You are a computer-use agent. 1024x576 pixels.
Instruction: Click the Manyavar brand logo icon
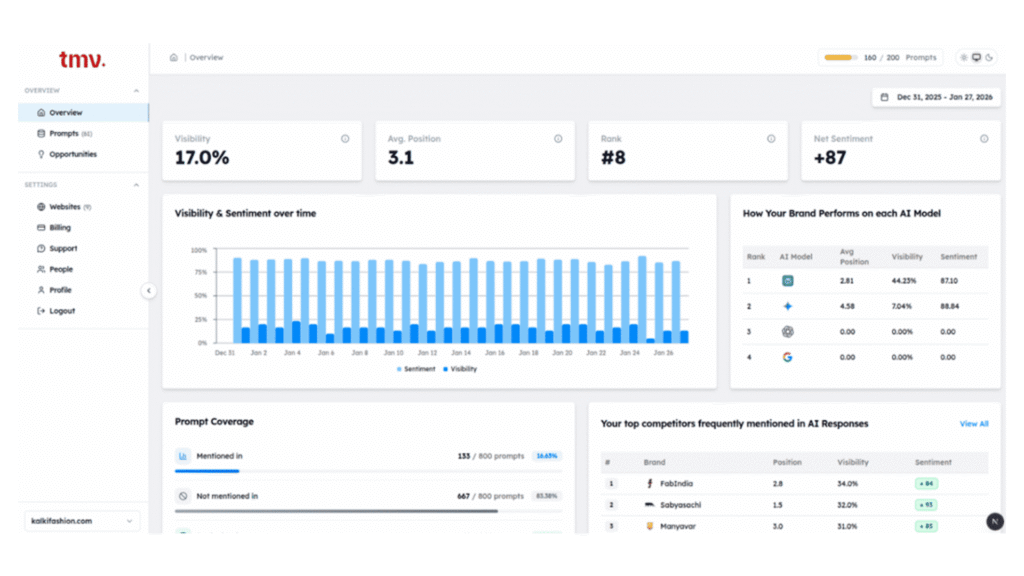click(649, 526)
